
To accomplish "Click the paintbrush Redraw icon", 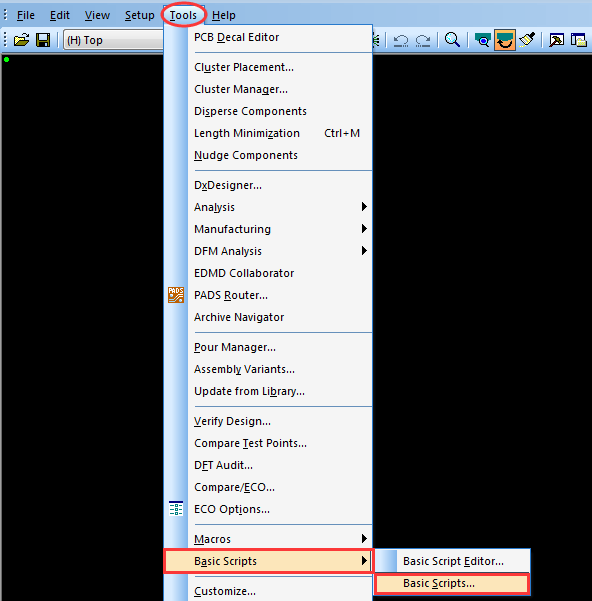I will pos(527,40).
